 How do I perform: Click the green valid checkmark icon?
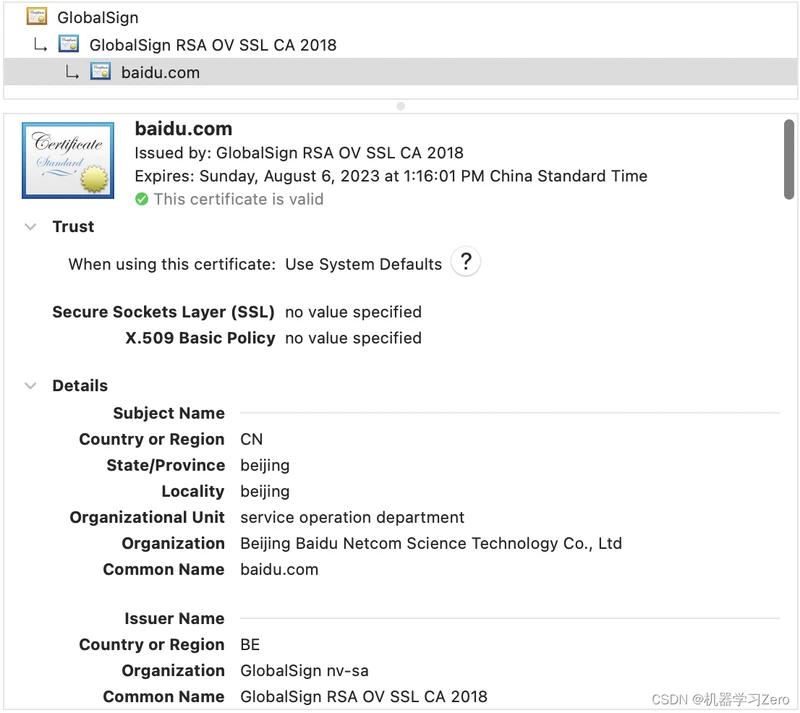point(142,199)
